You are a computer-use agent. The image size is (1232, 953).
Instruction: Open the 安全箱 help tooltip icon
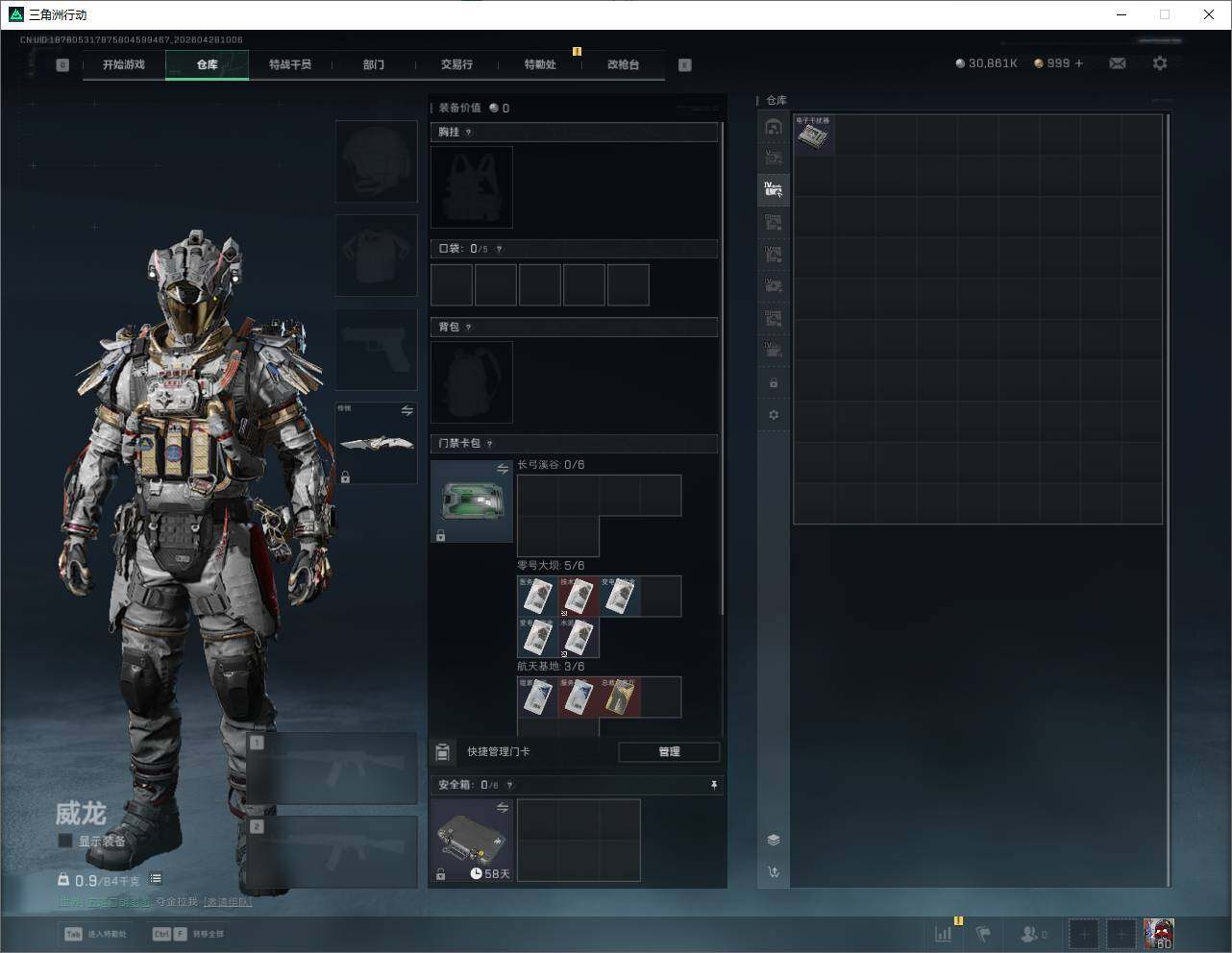[x=510, y=786]
